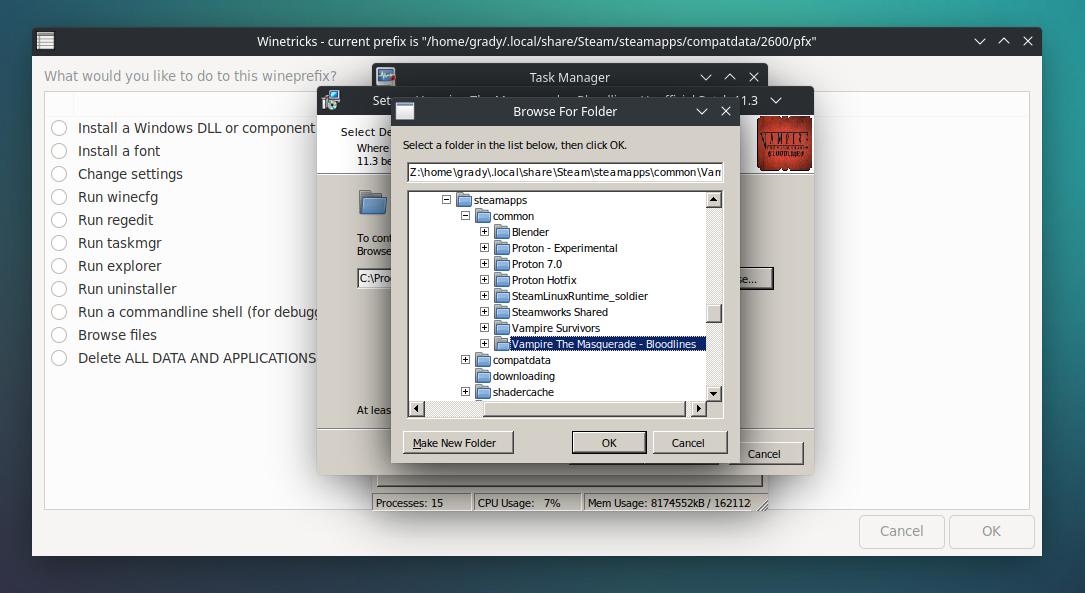Click the Vampire Survivors folder icon
Image resolution: width=1085 pixels, height=593 pixels.
[502, 327]
